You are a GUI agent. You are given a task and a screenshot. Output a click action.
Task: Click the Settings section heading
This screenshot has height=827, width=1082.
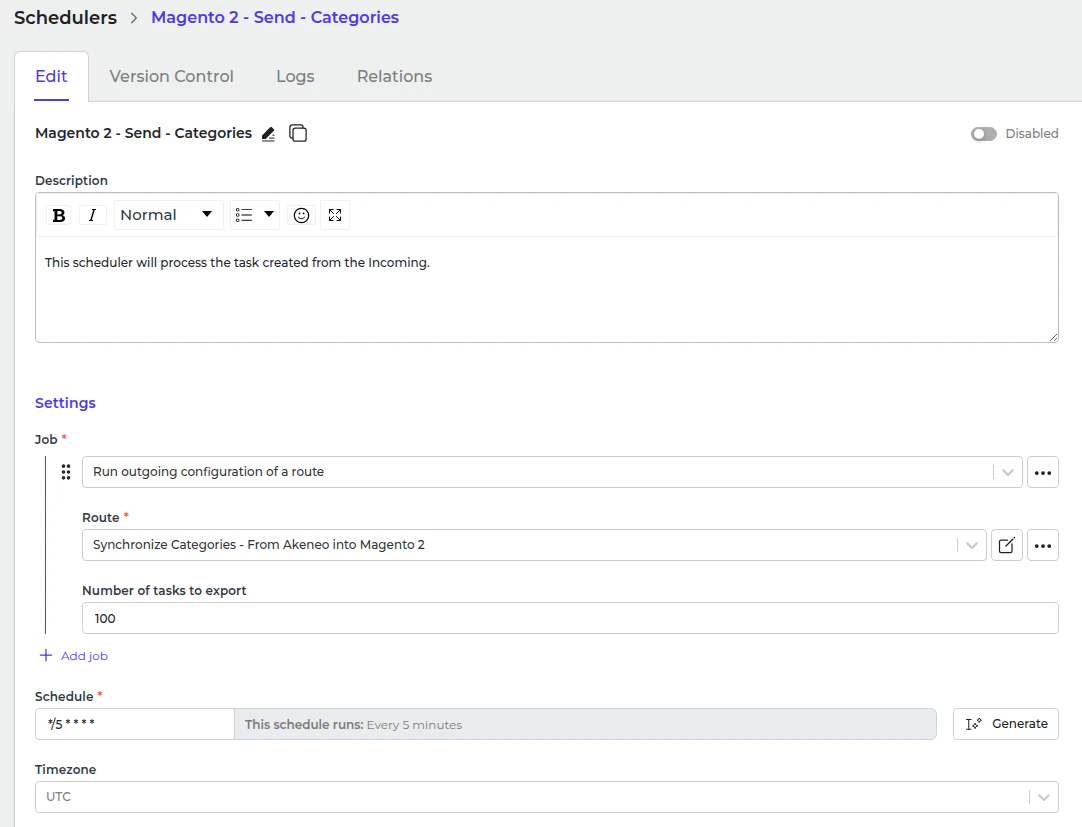66,403
